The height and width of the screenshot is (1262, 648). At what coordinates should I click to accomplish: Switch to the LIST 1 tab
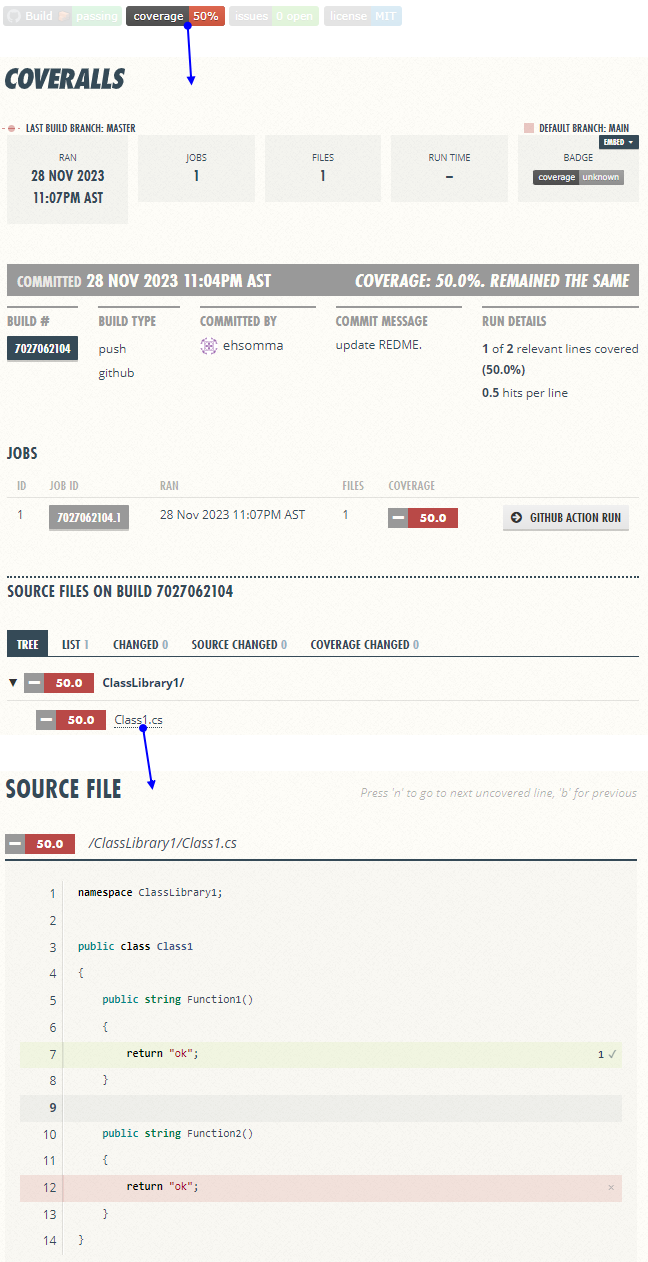coord(75,644)
